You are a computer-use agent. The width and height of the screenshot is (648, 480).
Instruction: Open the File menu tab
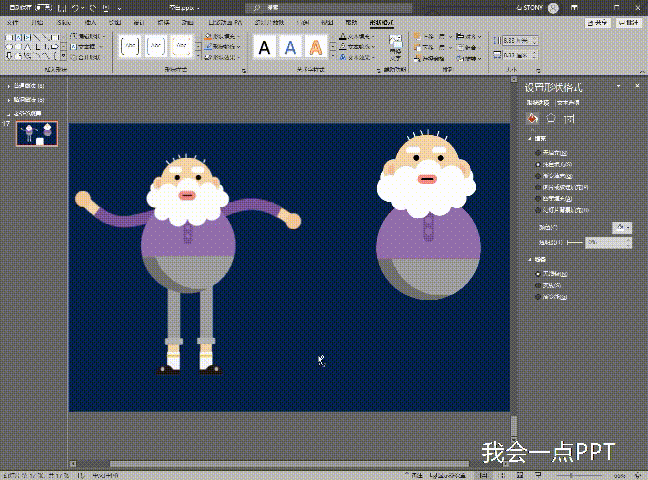click(x=13, y=22)
